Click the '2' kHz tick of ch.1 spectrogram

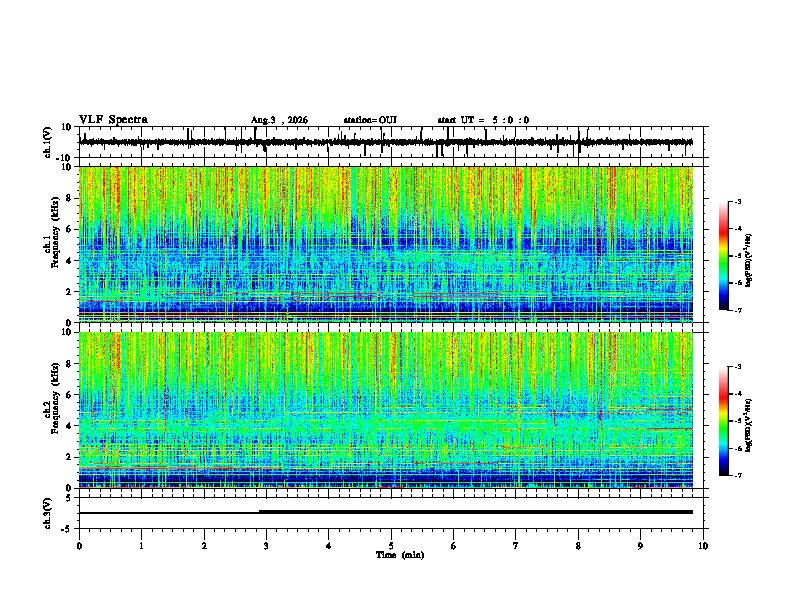pos(70,292)
